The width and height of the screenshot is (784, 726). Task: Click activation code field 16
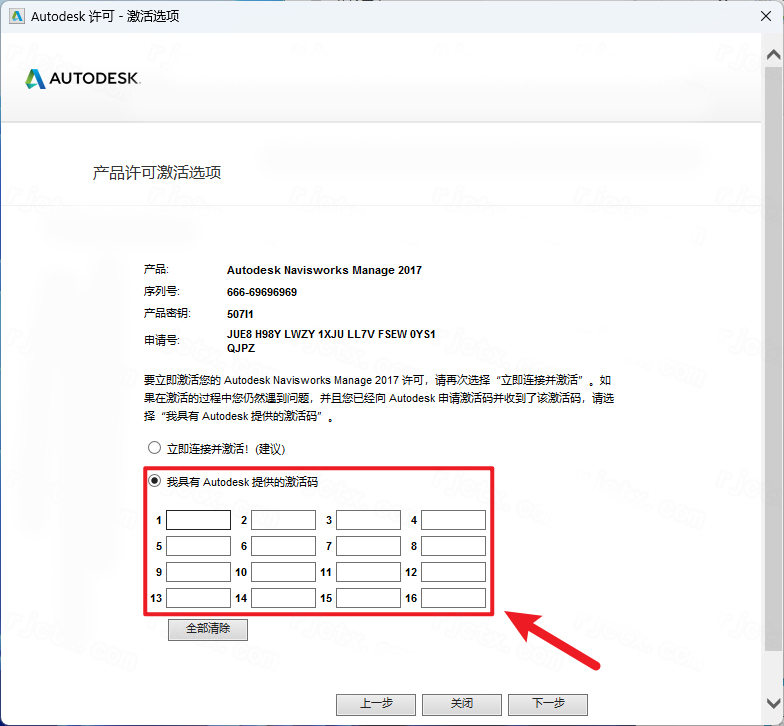(454, 598)
